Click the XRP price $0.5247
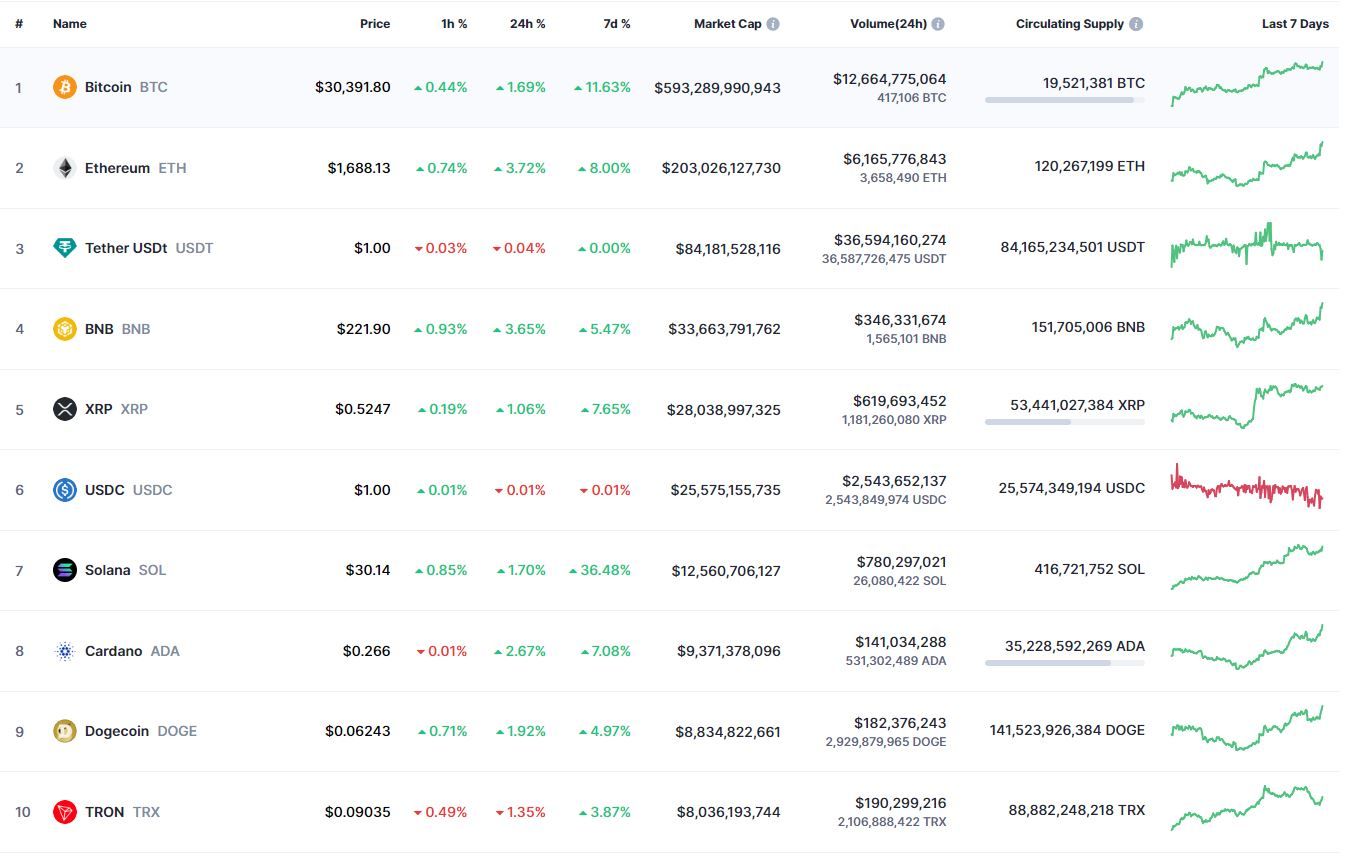This screenshot has width=1364, height=860. [x=363, y=409]
